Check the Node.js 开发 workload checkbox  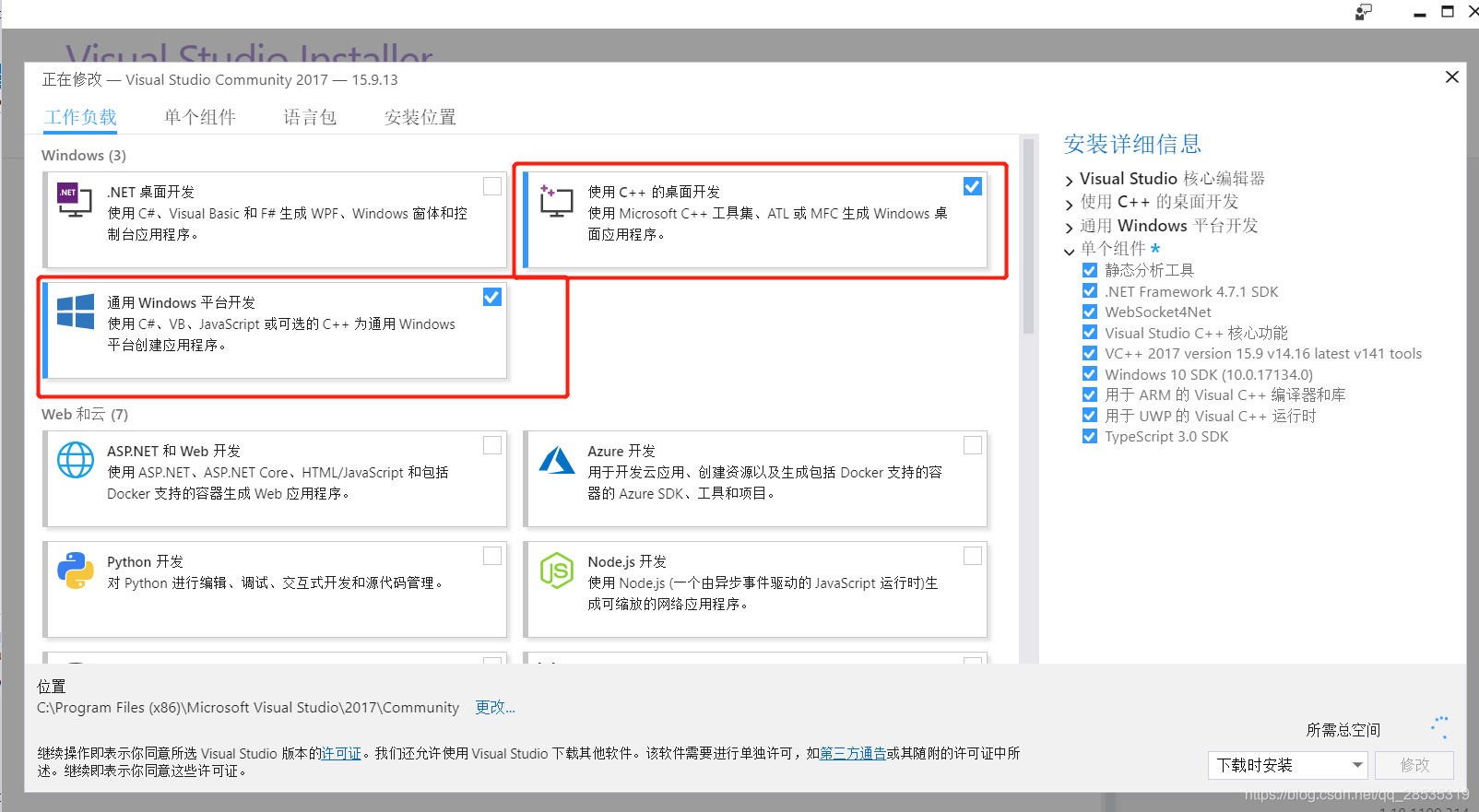[973, 556]
